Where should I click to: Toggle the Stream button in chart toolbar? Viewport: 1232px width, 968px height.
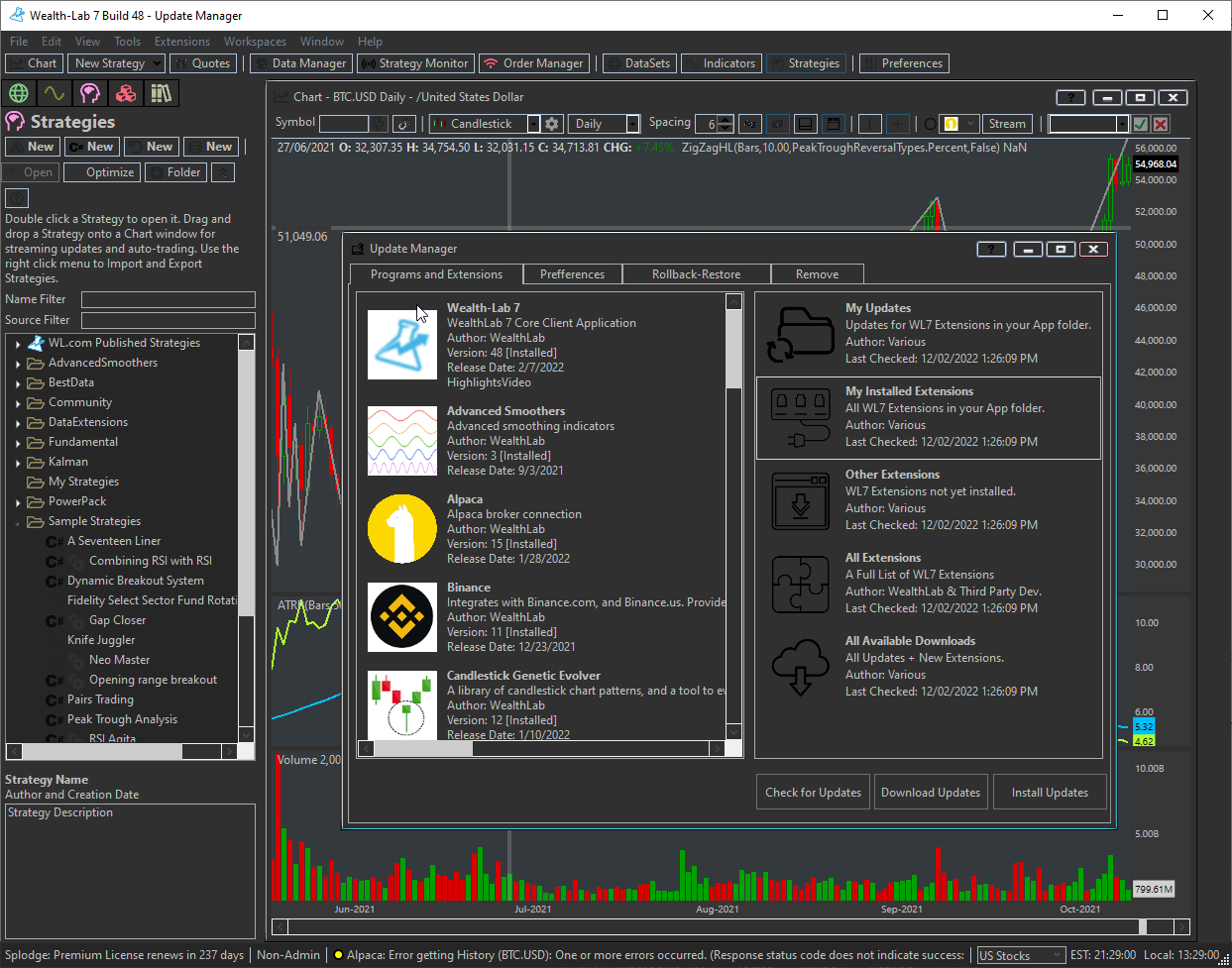click(x=1007, y=124)
